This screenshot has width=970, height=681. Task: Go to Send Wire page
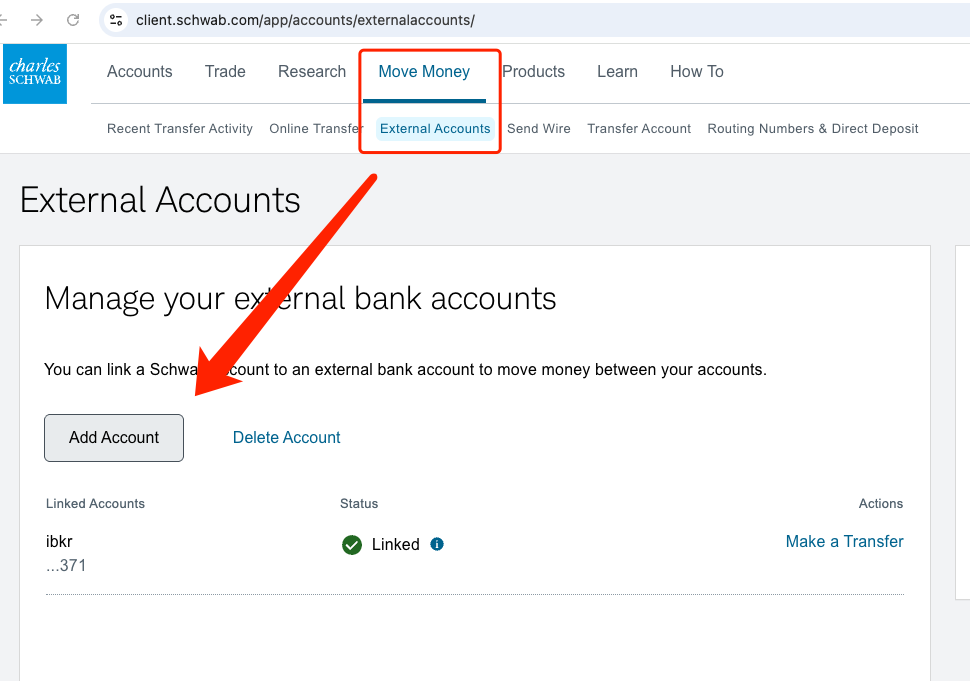539,129
